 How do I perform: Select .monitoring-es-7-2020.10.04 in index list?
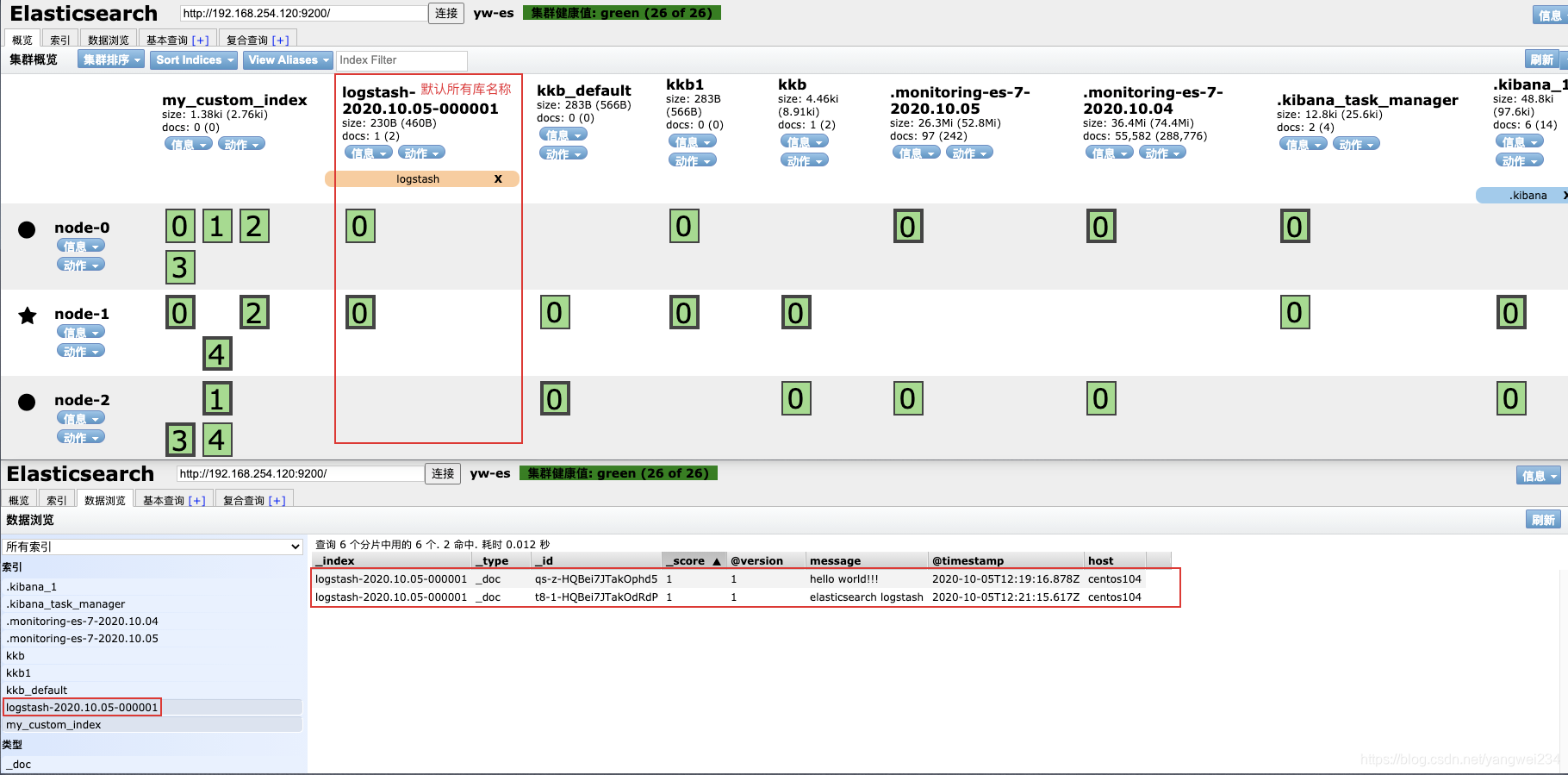(x=152, y=621)
